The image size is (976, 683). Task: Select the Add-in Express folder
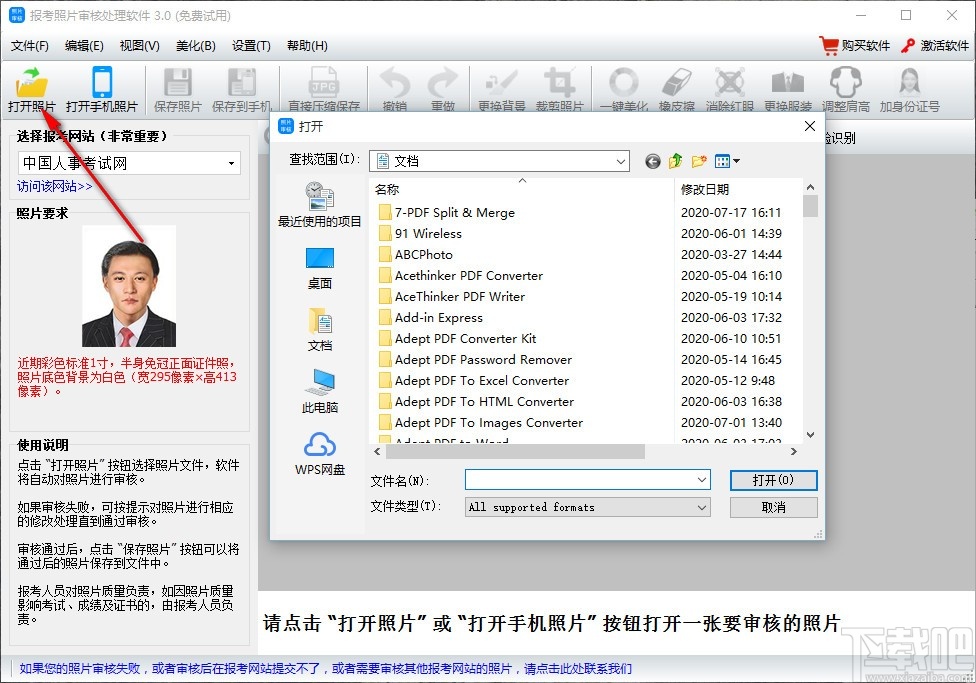(x=430, y=318)
